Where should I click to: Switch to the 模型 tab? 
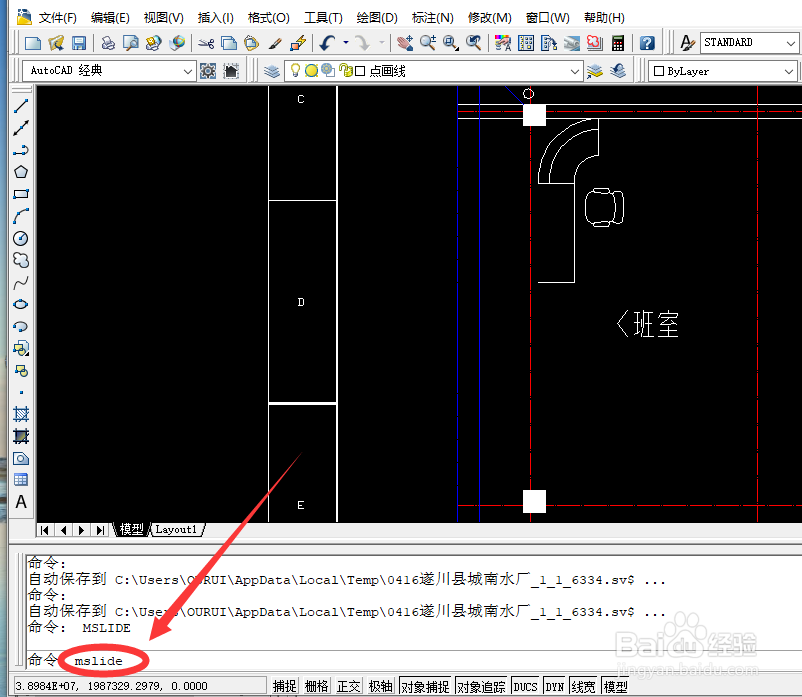coord(131,530)
